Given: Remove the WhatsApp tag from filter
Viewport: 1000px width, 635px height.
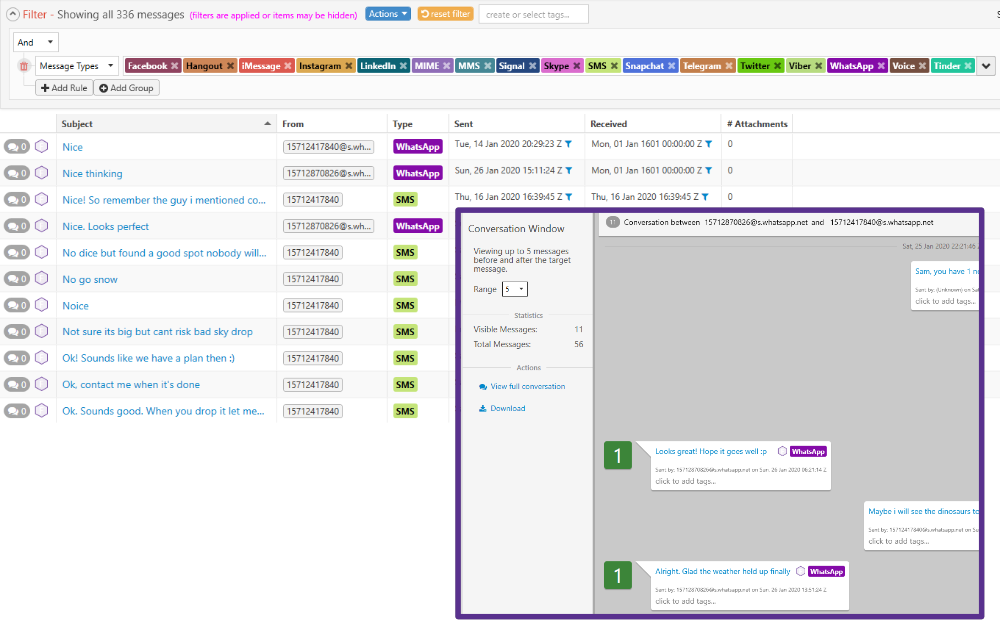Looking at the screenshot, I should [x=881, y=66].
